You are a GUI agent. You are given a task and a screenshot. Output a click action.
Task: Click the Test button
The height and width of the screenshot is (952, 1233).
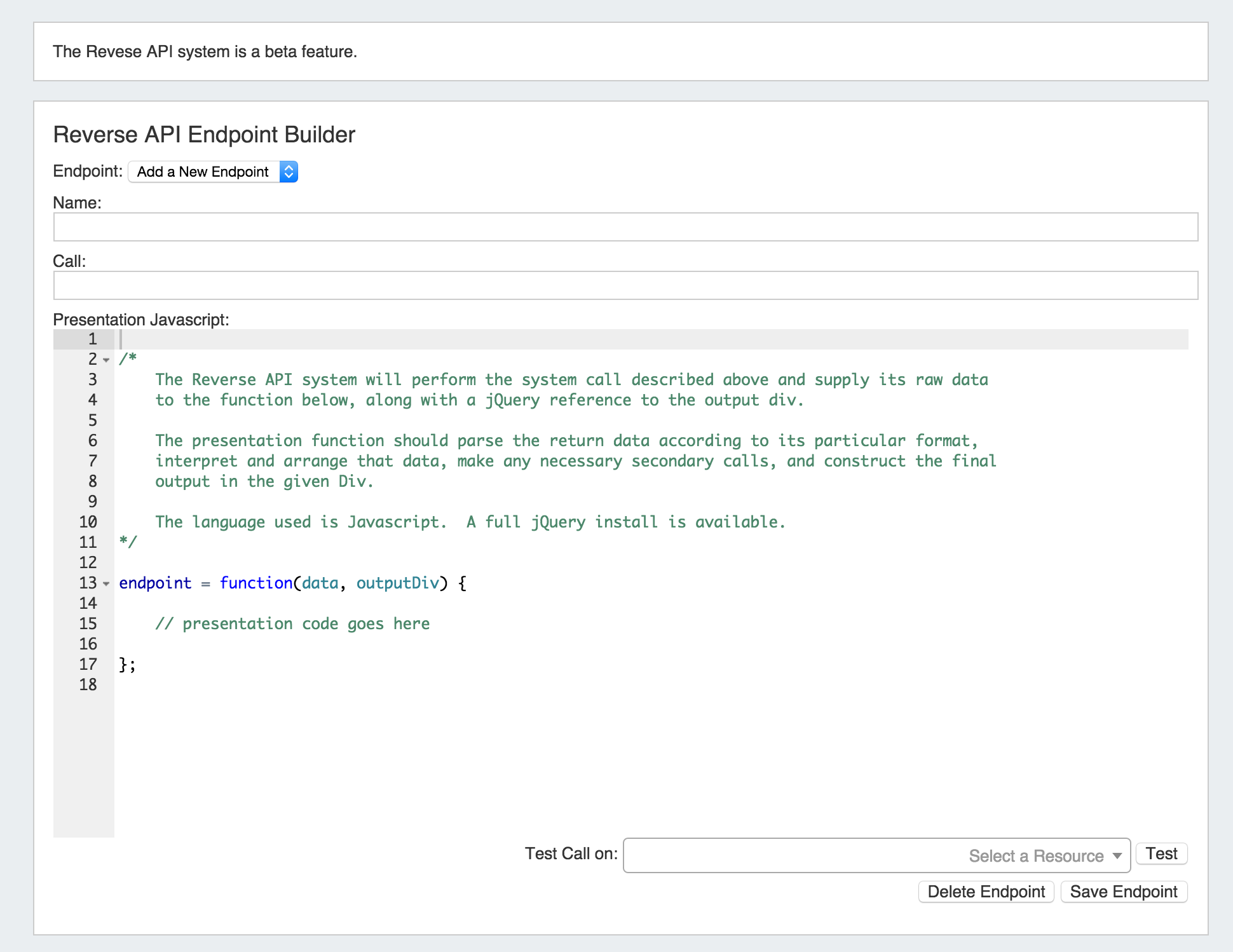pyautogui.click(x=1161, y=853)
